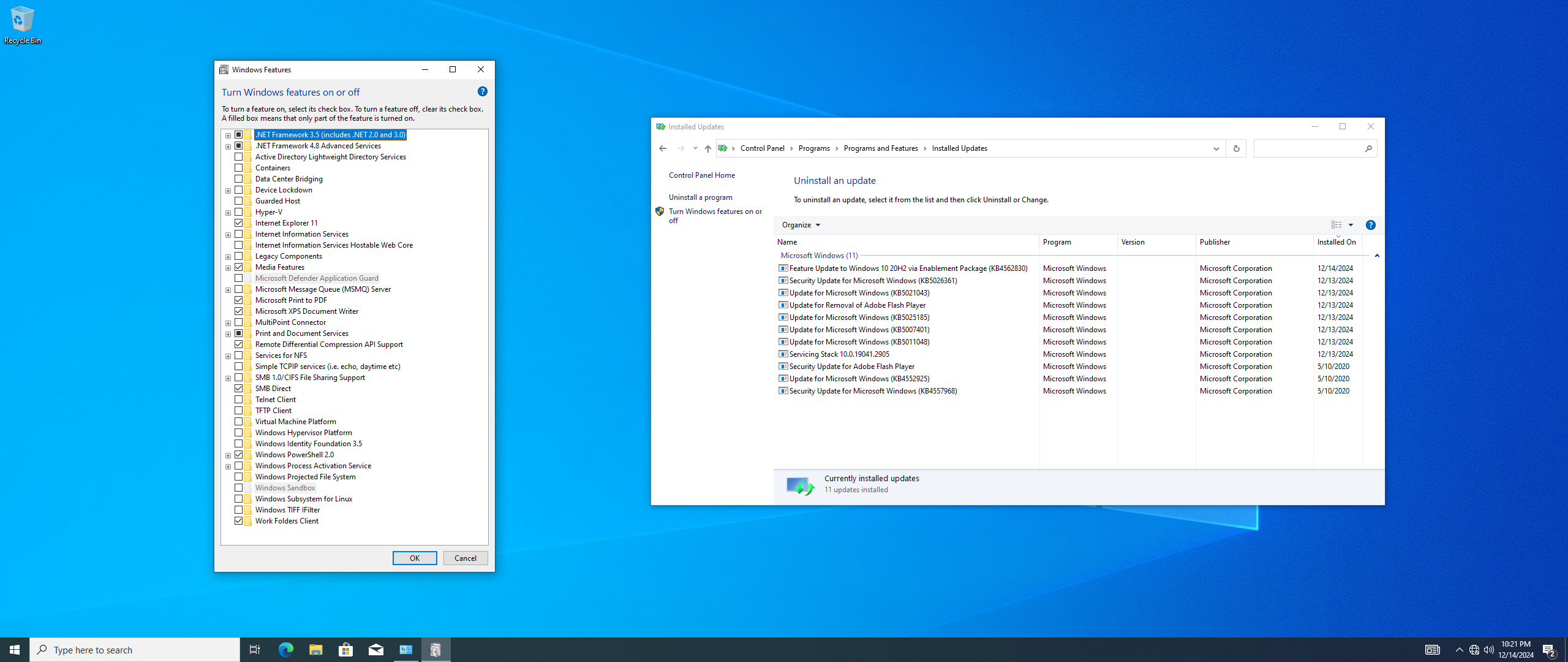Enable Telnet Client checkbox

[239, 400]
